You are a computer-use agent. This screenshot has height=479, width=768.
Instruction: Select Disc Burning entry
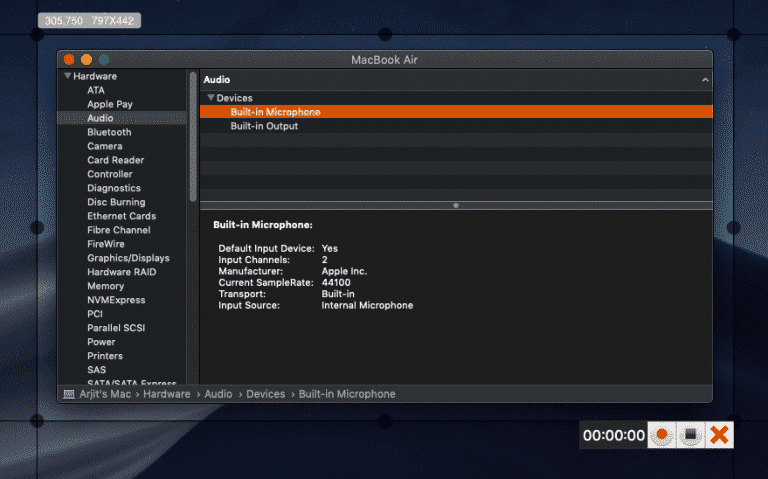pos(116,202)
